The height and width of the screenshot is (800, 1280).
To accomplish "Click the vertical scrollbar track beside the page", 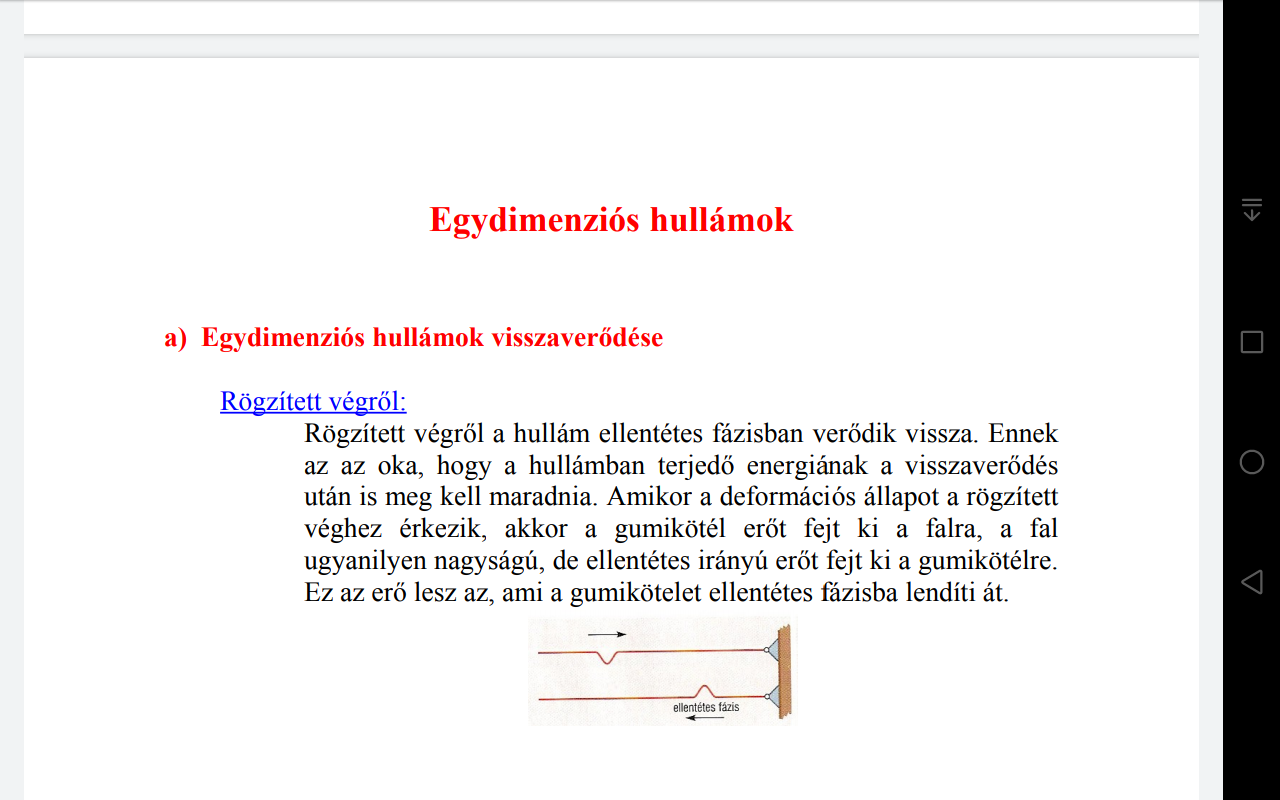I will [1210, 400].
